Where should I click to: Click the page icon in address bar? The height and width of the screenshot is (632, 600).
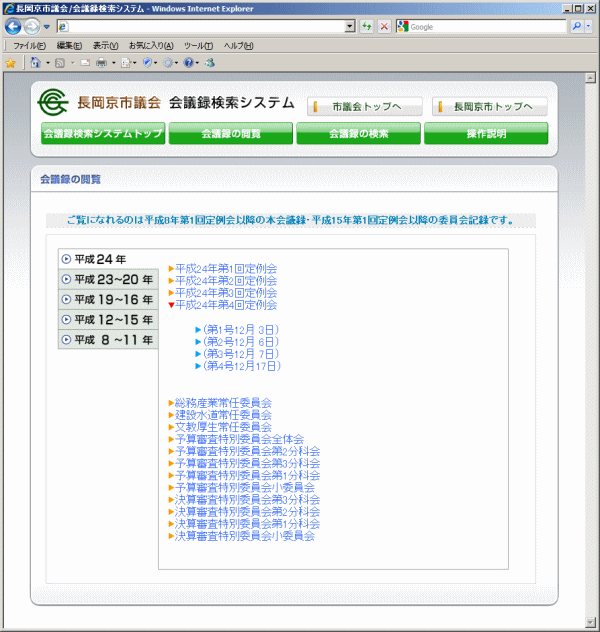point(63,27)
